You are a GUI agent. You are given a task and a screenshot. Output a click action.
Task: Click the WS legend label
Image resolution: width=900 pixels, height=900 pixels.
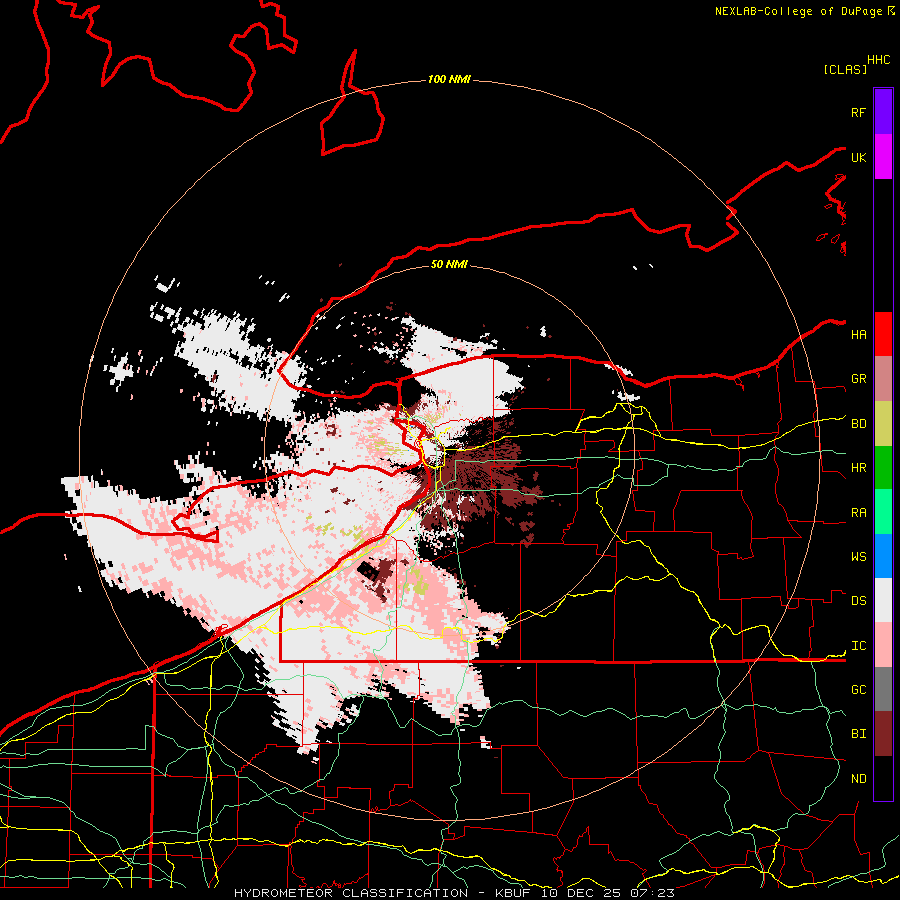(858, 556)
